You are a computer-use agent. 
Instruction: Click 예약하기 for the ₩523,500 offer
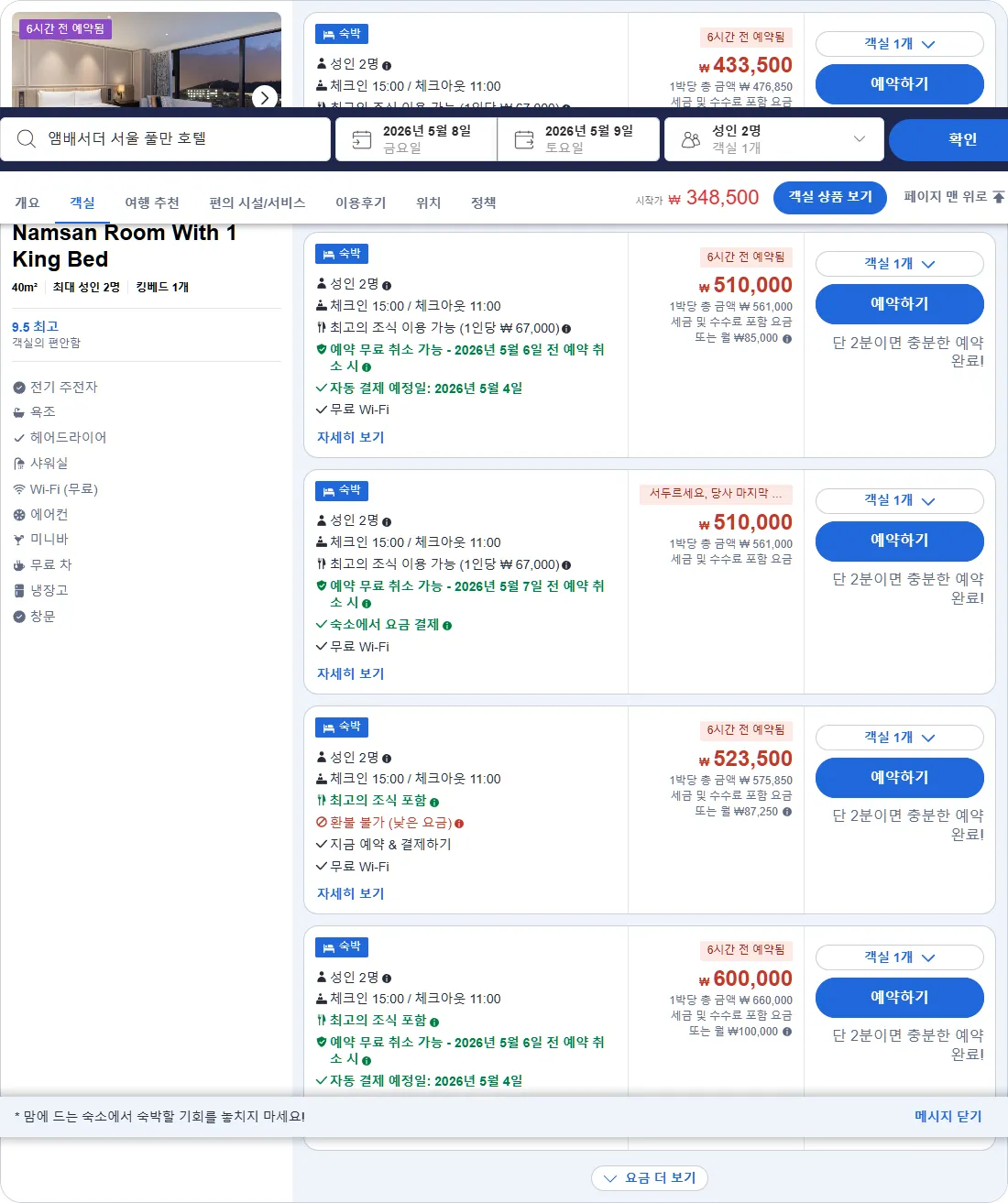pyautogui.click(x=900, y=778)
